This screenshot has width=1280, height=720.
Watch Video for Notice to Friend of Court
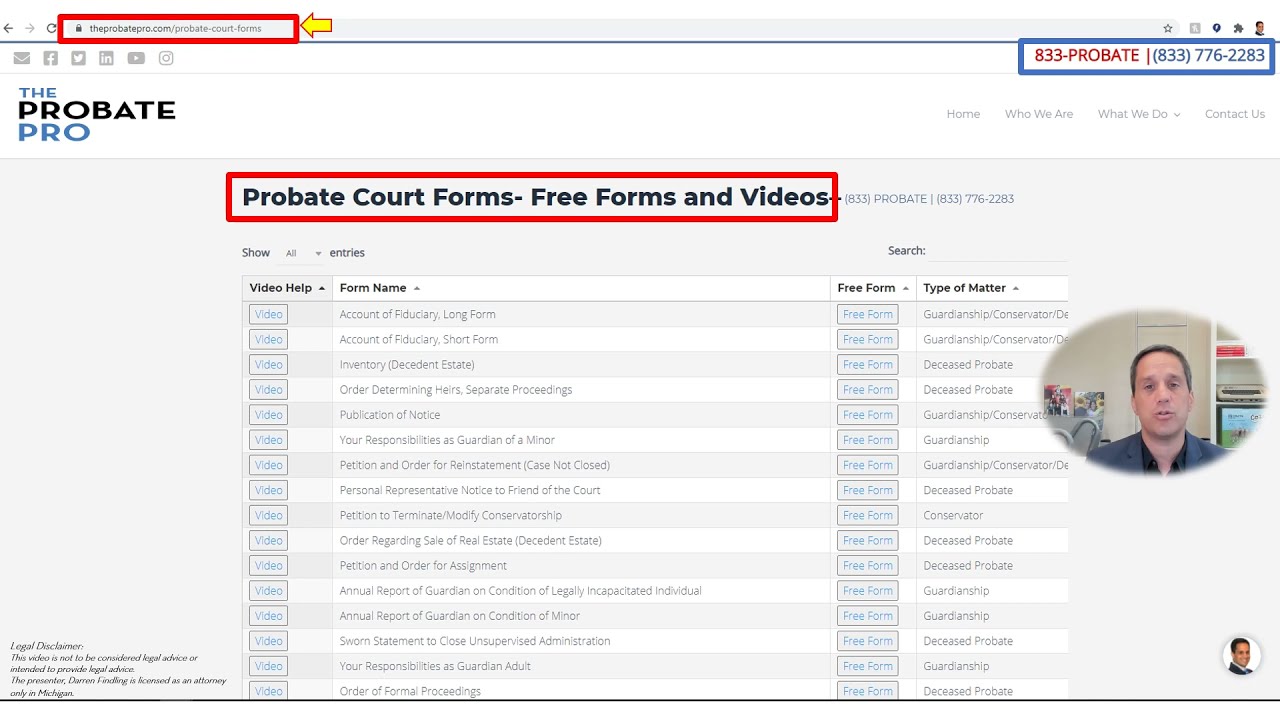click(268, 490)
